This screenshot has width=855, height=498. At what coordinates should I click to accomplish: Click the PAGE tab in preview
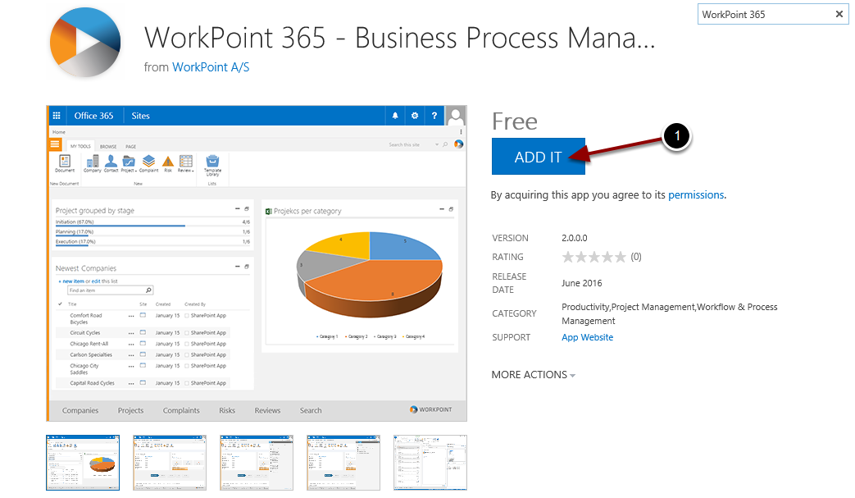[x=131, y=146]
